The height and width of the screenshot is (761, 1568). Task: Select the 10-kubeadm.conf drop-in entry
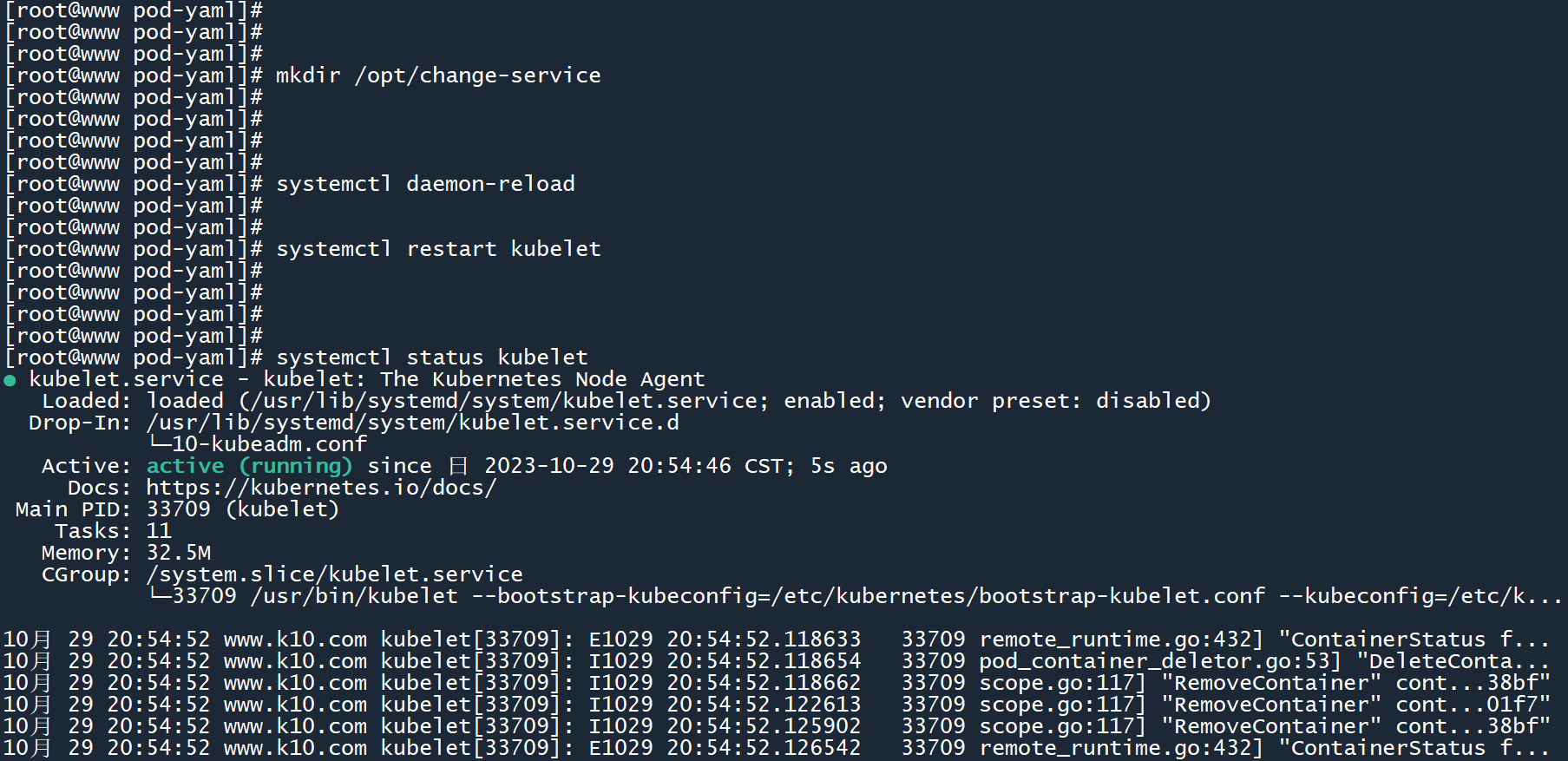[x=269, y=444]
